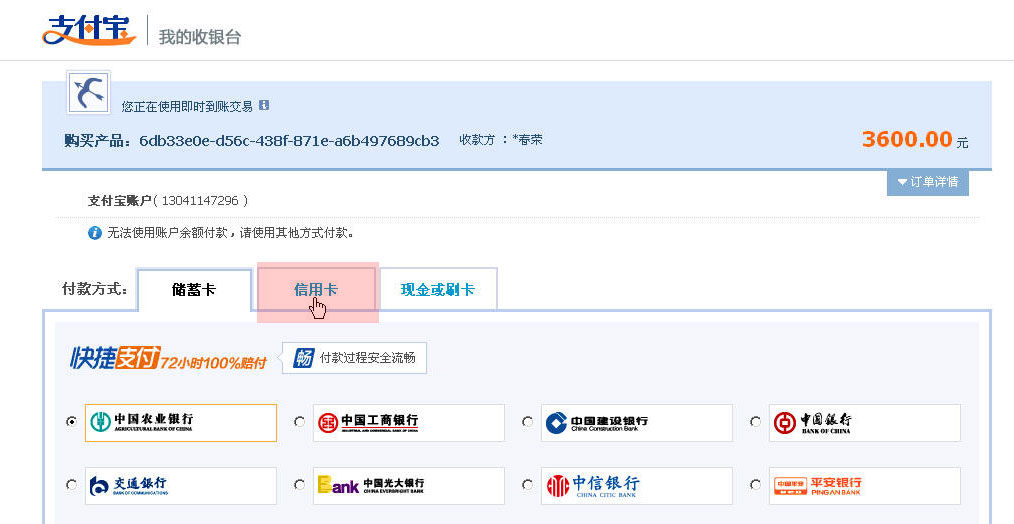Screen dimensions: 1014x524
Task: Switch to the 信用卡 tab
Action: click(x=316, y=289)
